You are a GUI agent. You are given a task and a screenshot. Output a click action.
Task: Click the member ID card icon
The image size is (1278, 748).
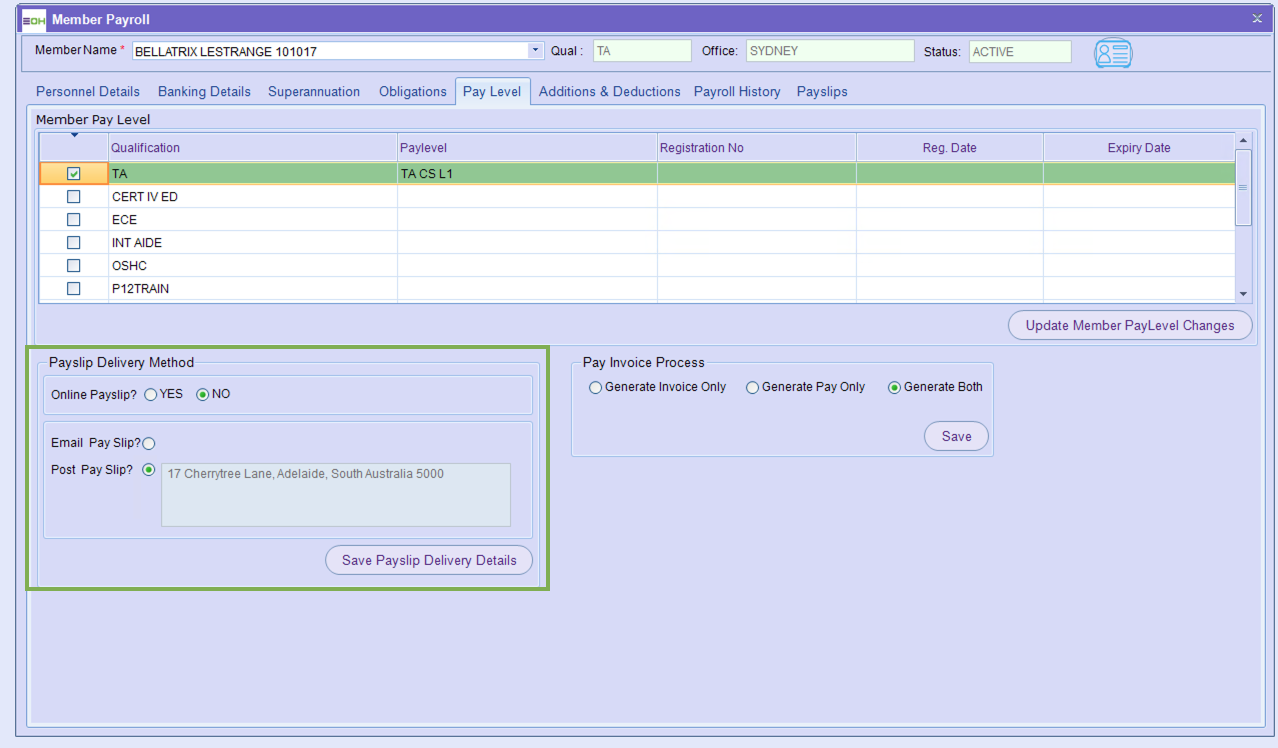click(1112, 53)
